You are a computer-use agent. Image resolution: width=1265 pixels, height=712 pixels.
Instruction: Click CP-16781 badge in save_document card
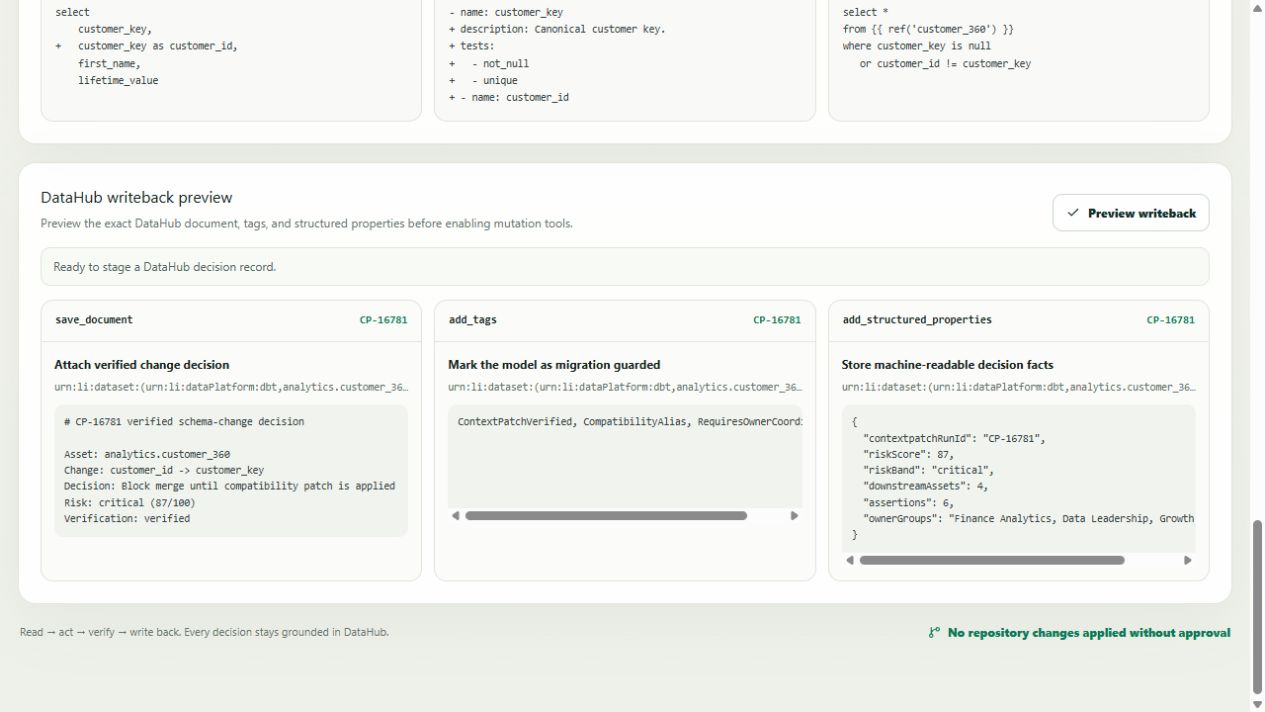coord(383,320)
